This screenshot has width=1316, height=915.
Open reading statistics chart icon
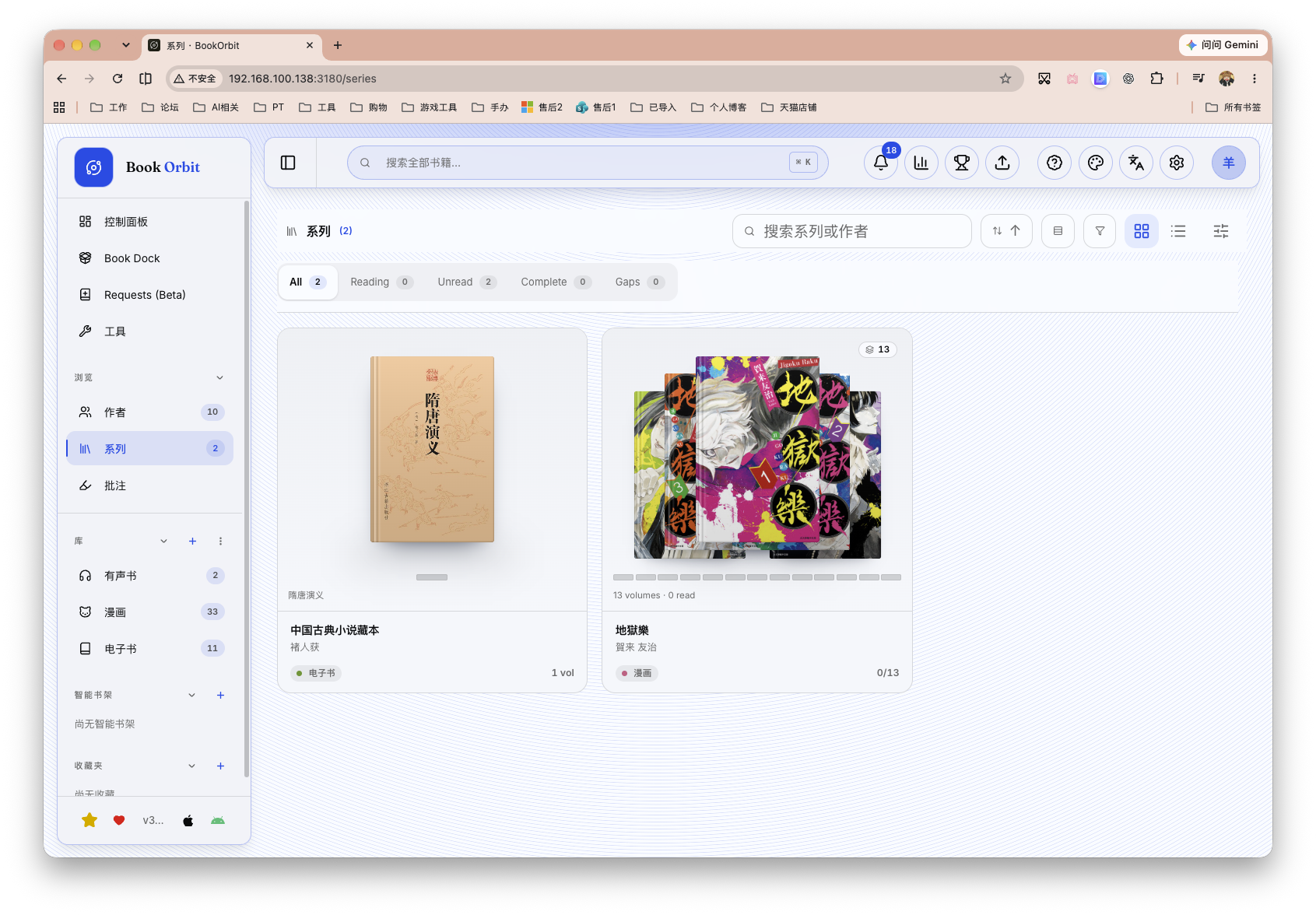coord(921,163)
